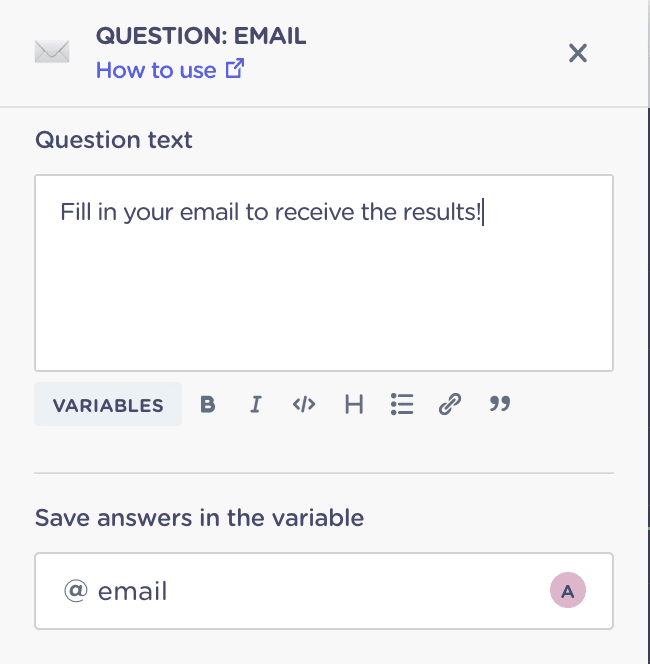The image size is (650, 664).
Task: Click the 'Save answers in the variable' label
Action: click(199, 518)
